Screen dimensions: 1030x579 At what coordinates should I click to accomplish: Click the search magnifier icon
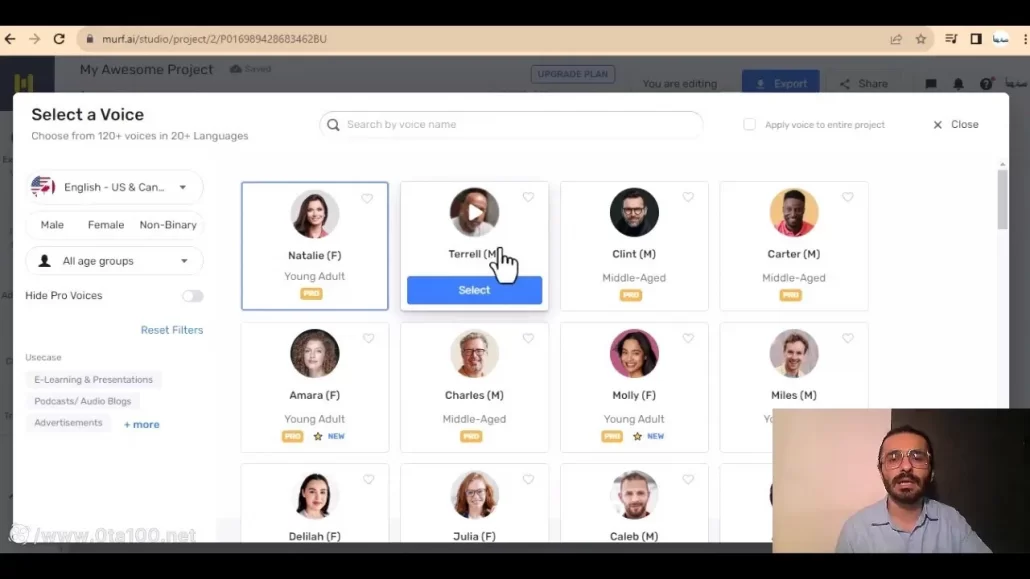pyautogui.click(x=334, y=125)
